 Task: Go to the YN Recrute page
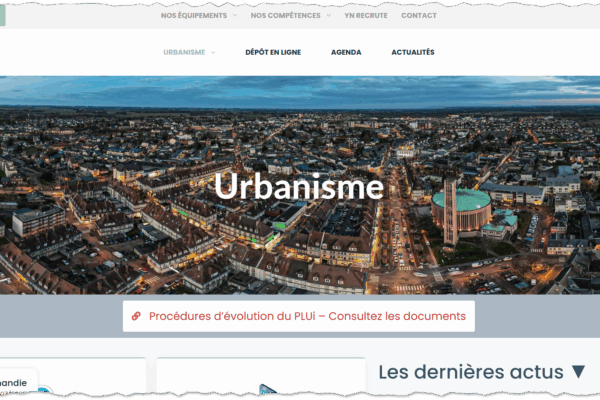(364, 16)
